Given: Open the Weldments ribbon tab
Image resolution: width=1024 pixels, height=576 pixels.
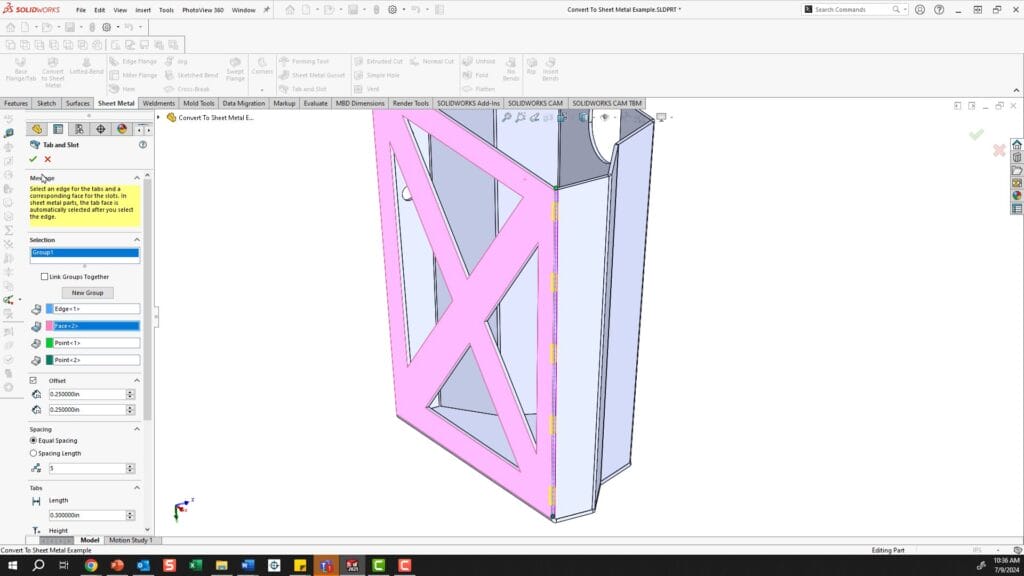Looking at the screenshot, I should pyautogui.click(x=158, y=103).
